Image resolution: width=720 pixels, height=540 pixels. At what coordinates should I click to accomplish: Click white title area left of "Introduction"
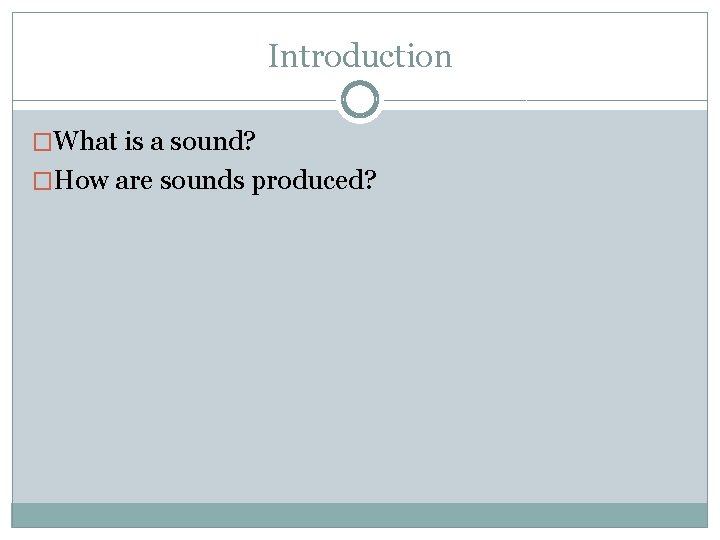(x=138, y=55)
